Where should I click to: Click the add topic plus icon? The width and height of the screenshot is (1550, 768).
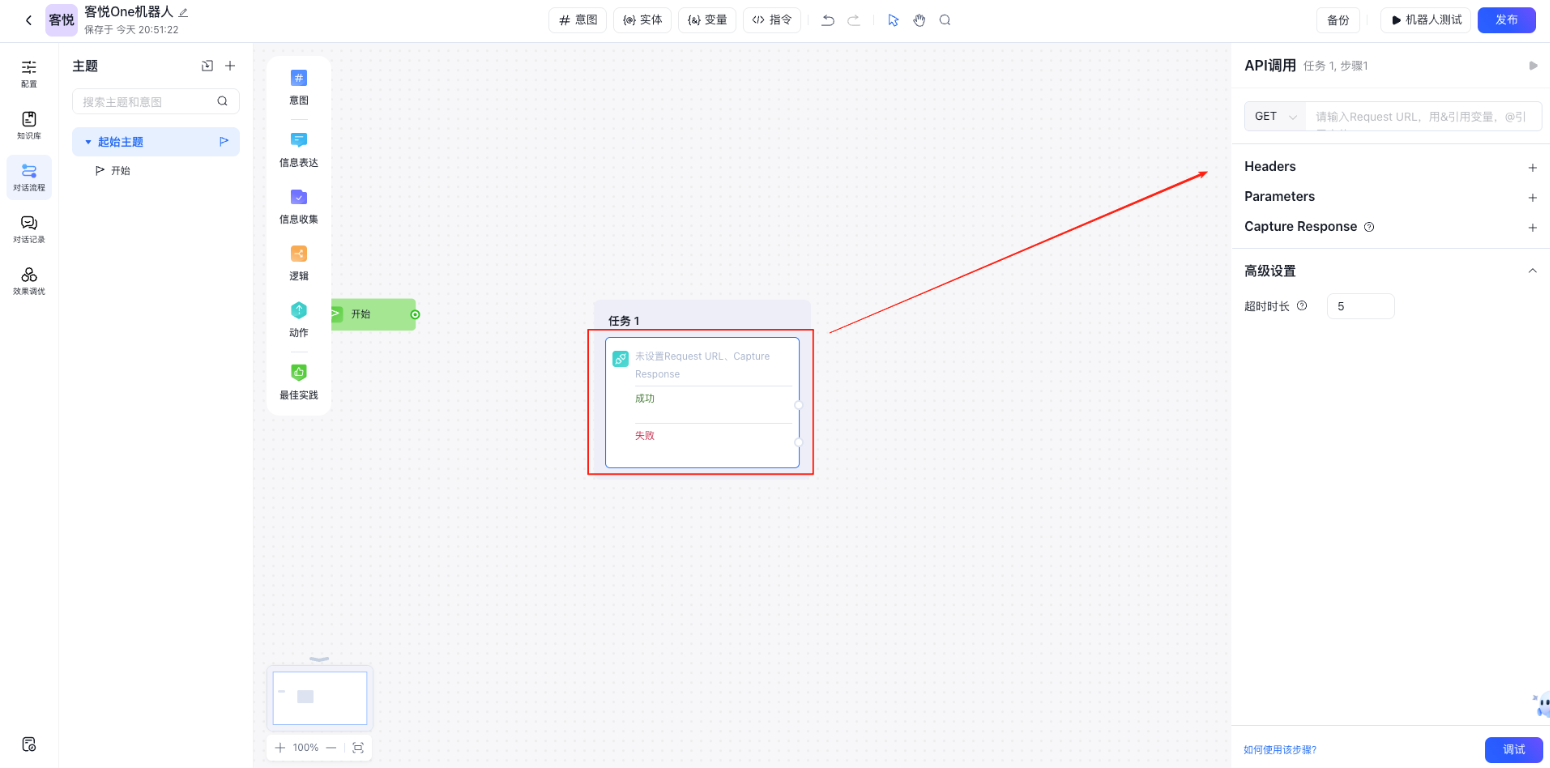(x=229, y=66)
